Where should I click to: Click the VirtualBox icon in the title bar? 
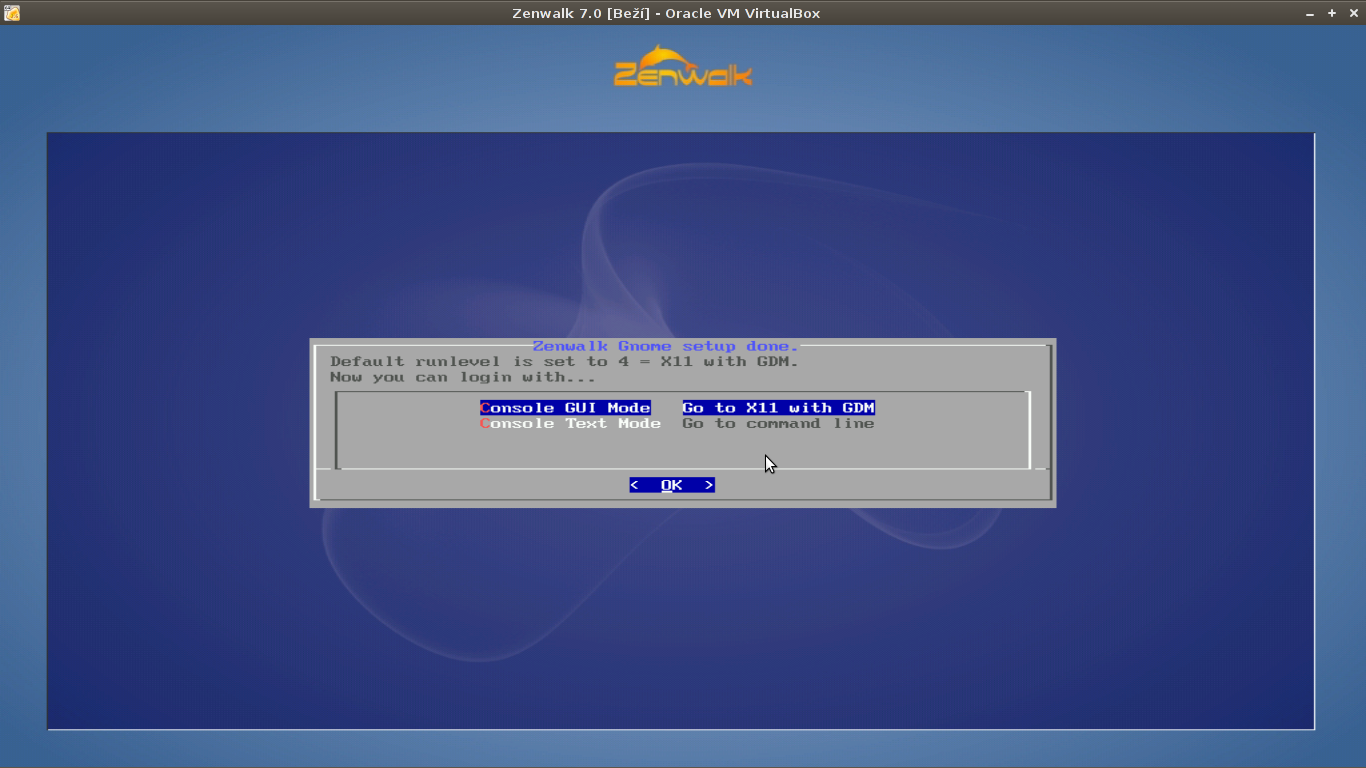click(x=12, y=13)
